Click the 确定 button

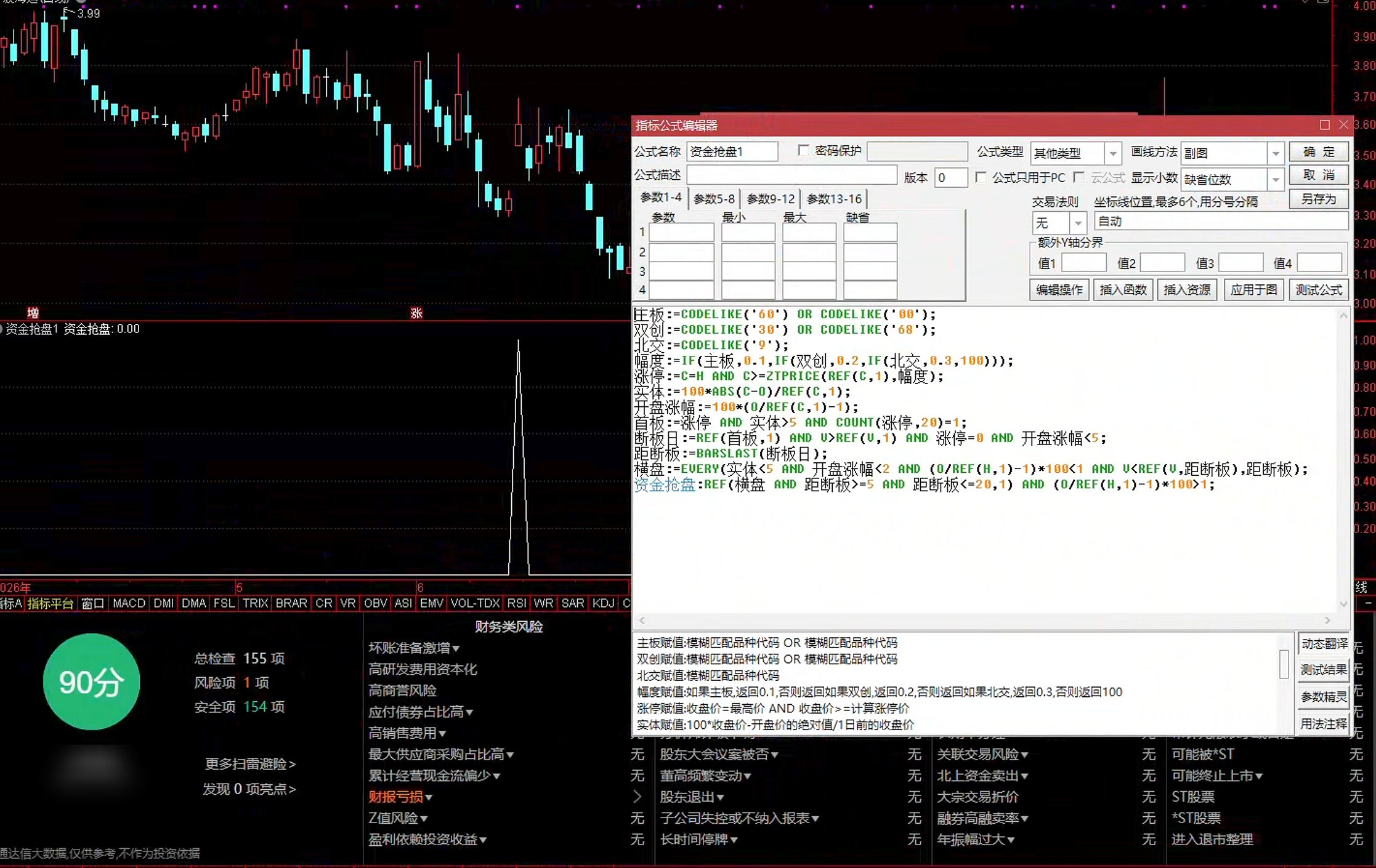(x=1319, y=152)
